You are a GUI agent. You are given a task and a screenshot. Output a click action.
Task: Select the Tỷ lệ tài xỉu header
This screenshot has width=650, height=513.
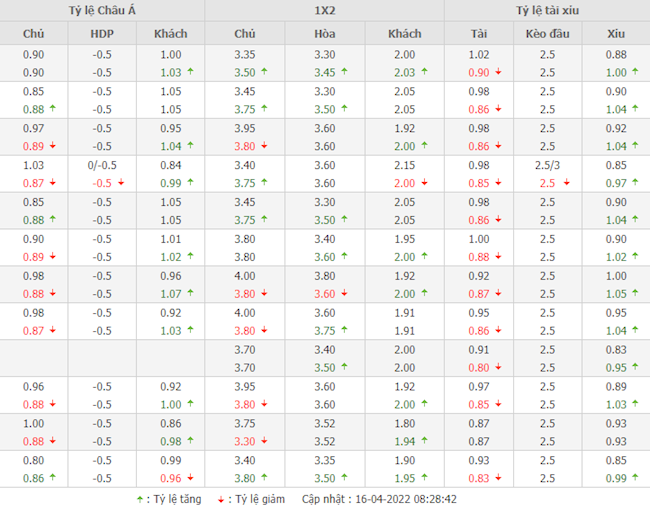click(x=547, y=10)
